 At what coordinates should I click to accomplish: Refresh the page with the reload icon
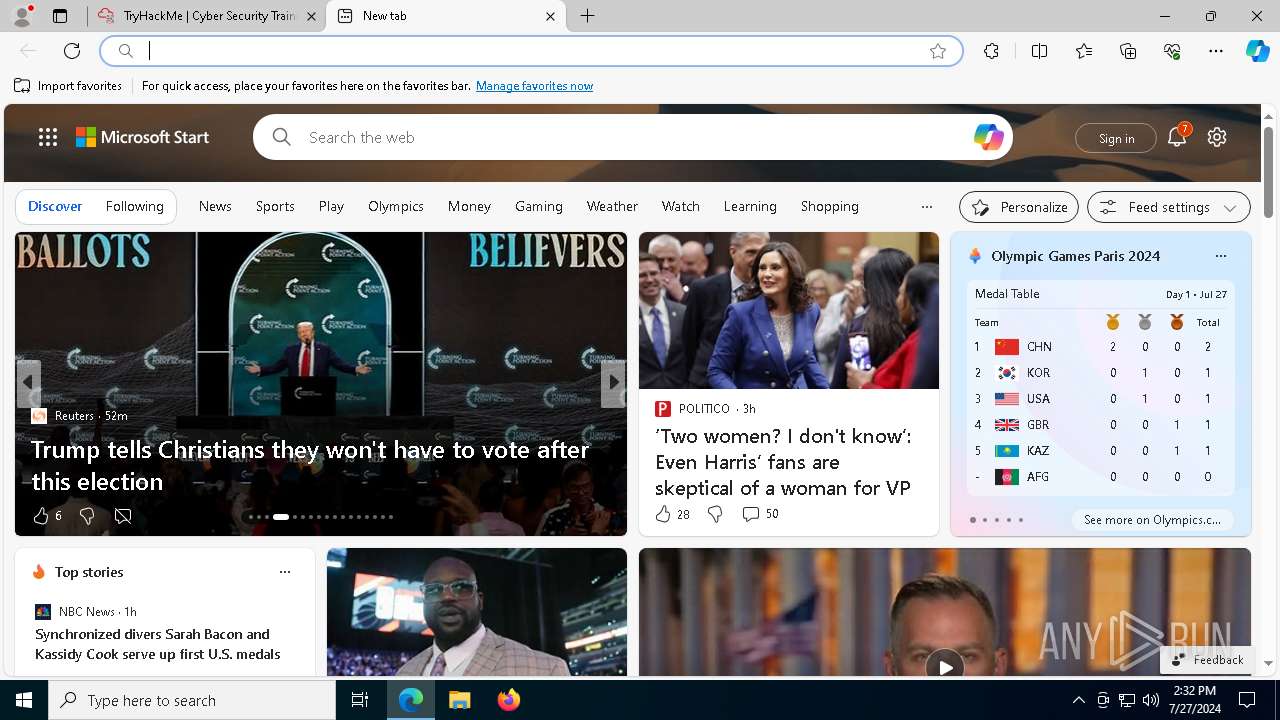tap(72, 51)
